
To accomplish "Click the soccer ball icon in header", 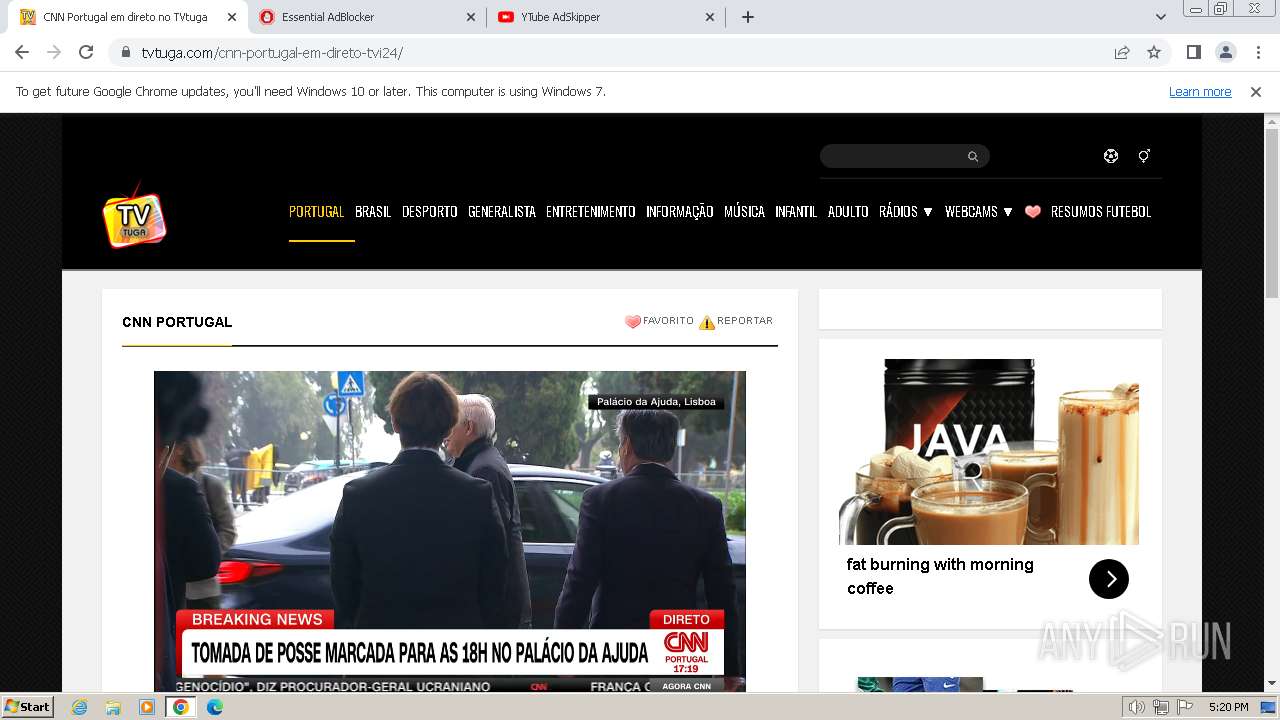I will point(1111,156).
